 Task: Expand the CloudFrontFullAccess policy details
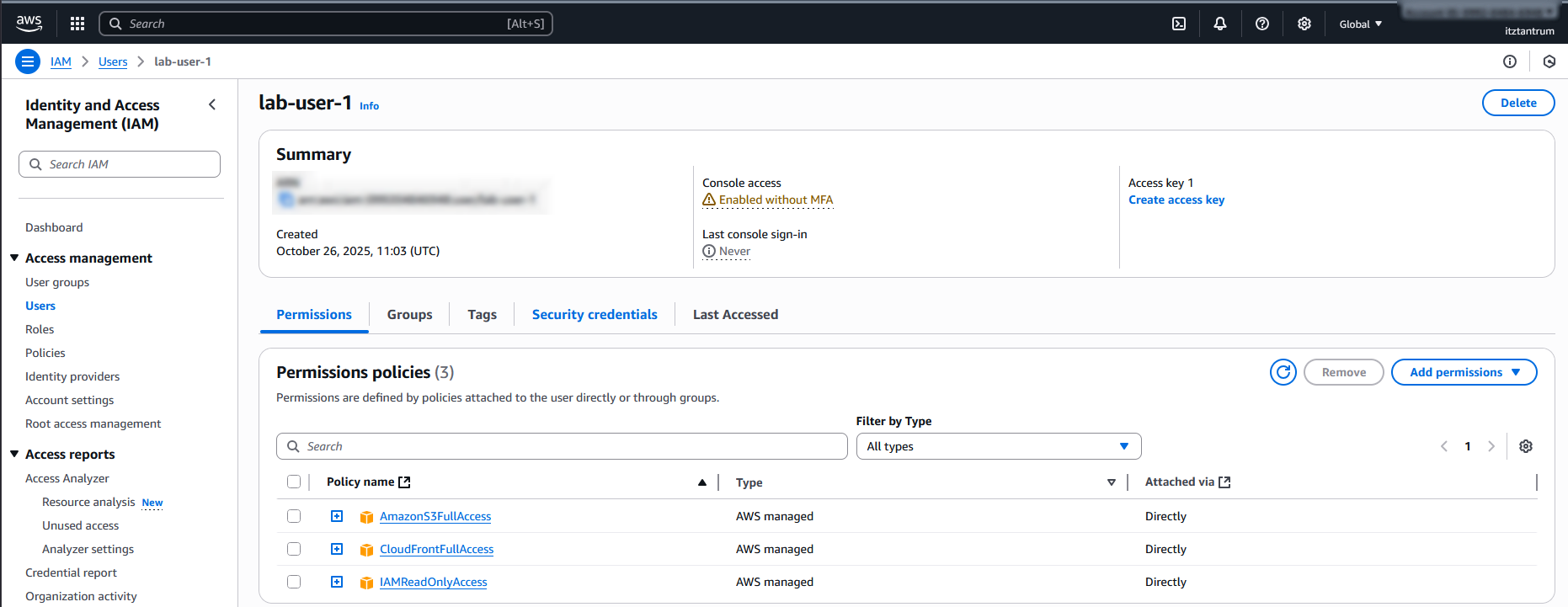337,549
